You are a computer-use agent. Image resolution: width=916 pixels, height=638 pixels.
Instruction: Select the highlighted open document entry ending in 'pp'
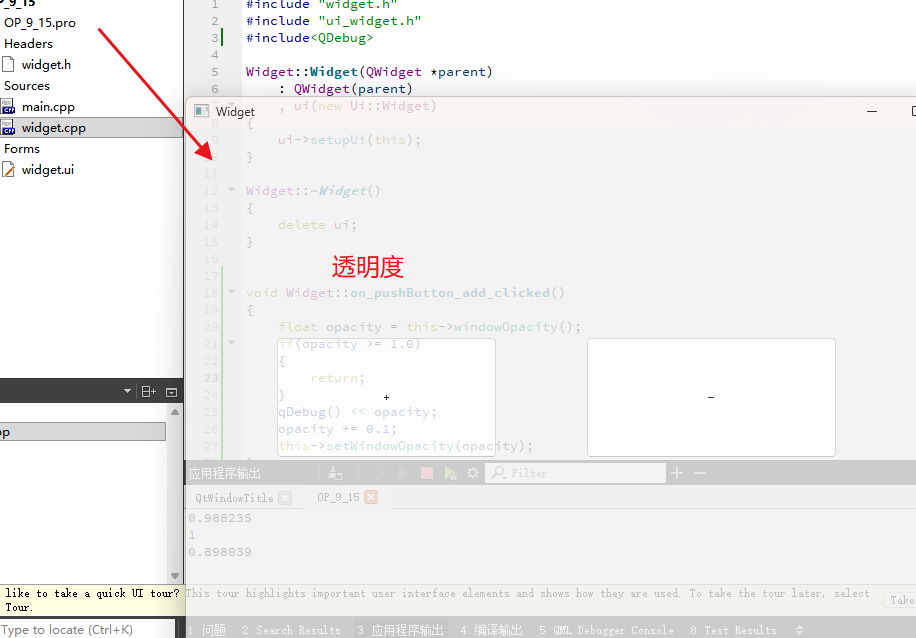(82, 432)
